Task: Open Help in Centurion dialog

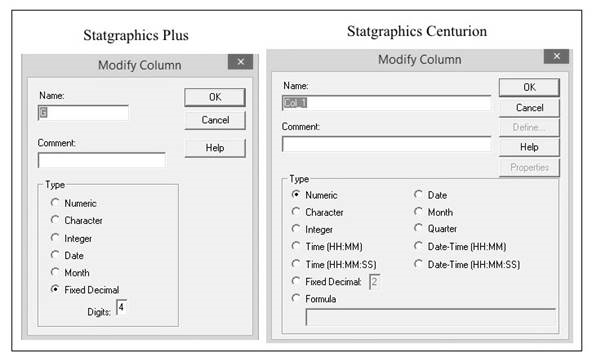Action: [x=529, y=147]
